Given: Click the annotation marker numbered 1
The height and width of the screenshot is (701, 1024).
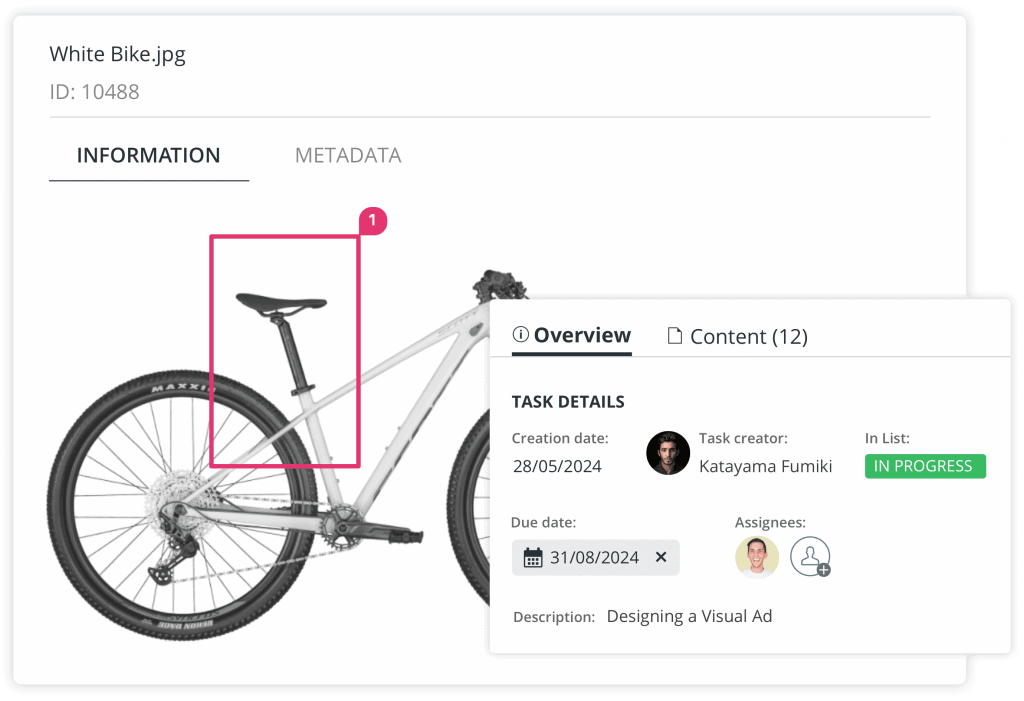Looking at the screenshot, I should click(x=372, y=220).
